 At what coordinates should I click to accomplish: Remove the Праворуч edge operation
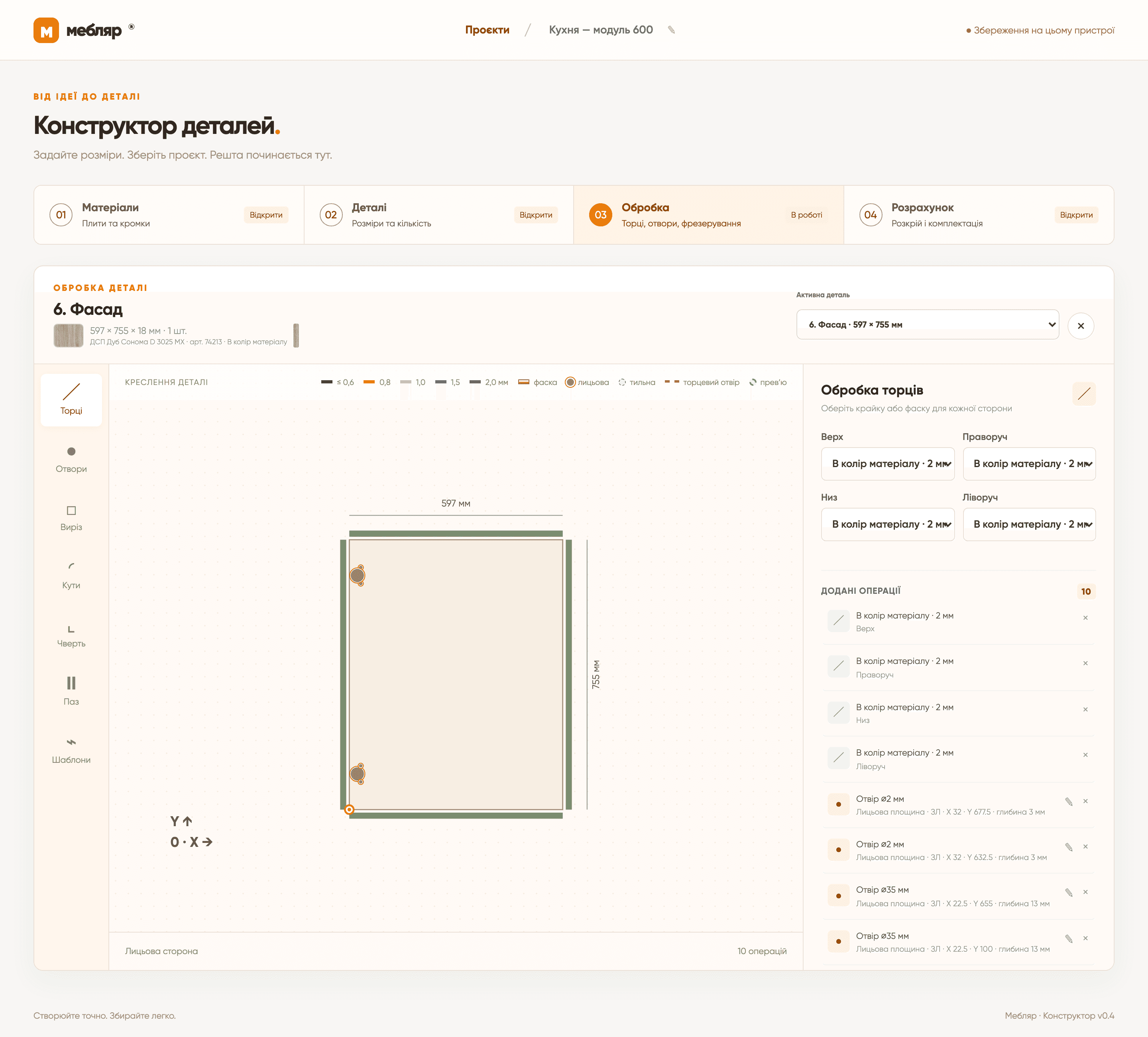coord(1085,664)
